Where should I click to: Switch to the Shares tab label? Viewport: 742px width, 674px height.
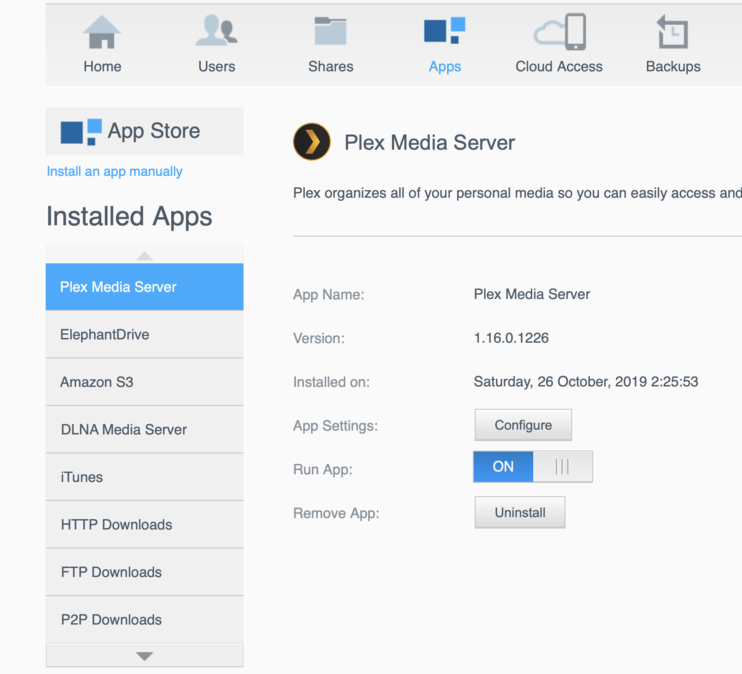tap(331, 67)
